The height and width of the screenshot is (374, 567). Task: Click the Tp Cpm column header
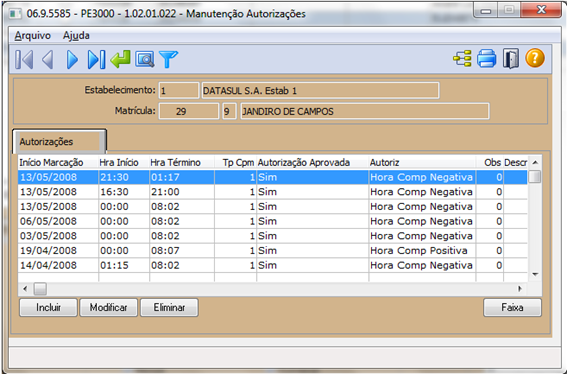click(236, 163)
